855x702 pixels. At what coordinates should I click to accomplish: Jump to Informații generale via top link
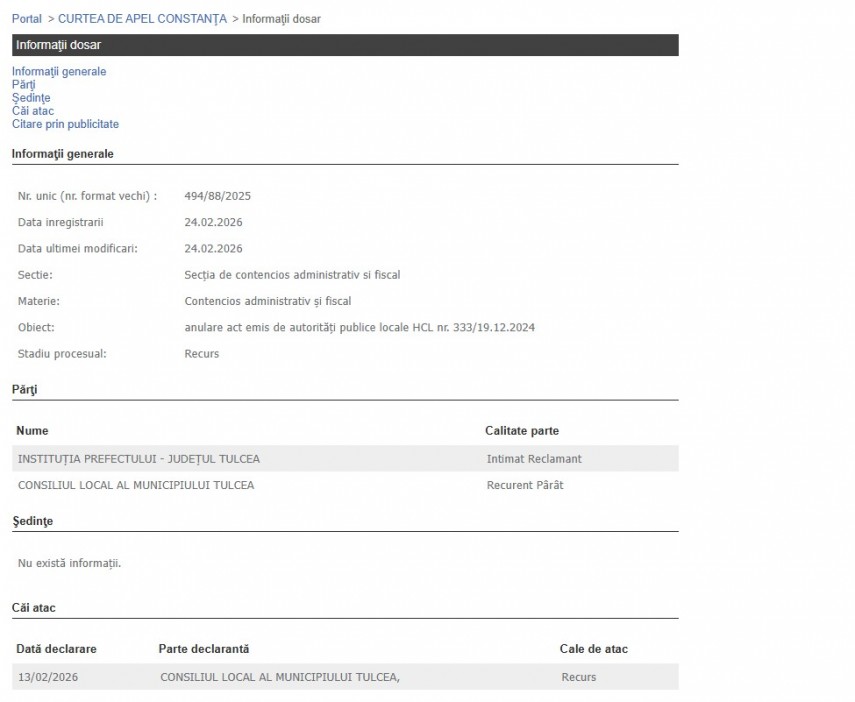point(59,72)
